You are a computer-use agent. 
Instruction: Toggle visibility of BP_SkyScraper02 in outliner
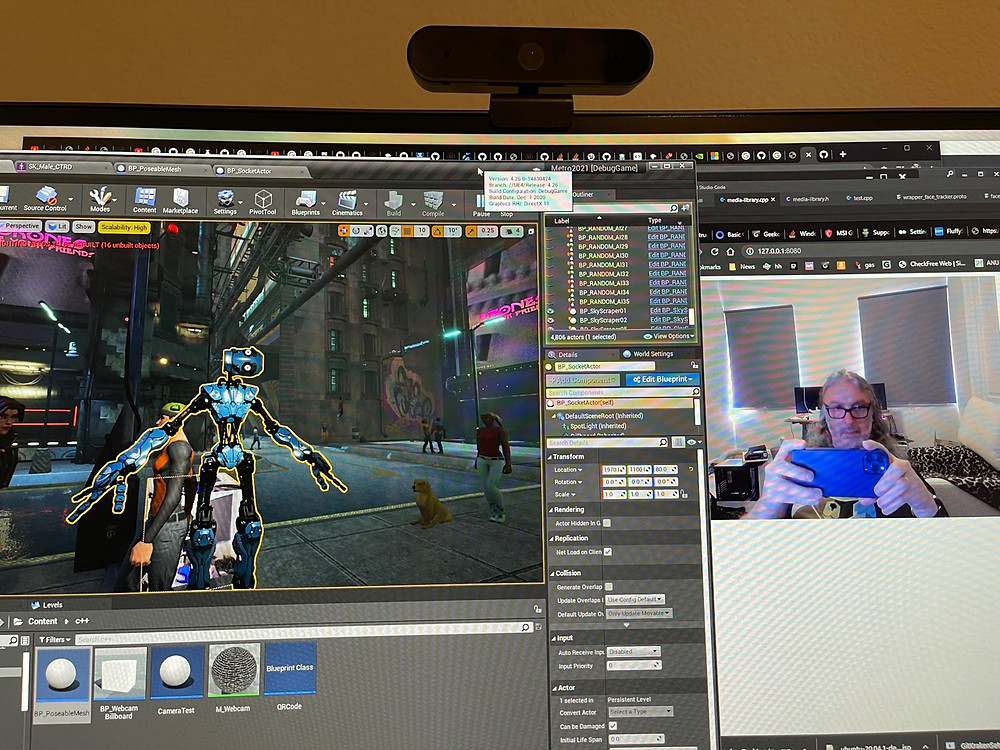550,320
